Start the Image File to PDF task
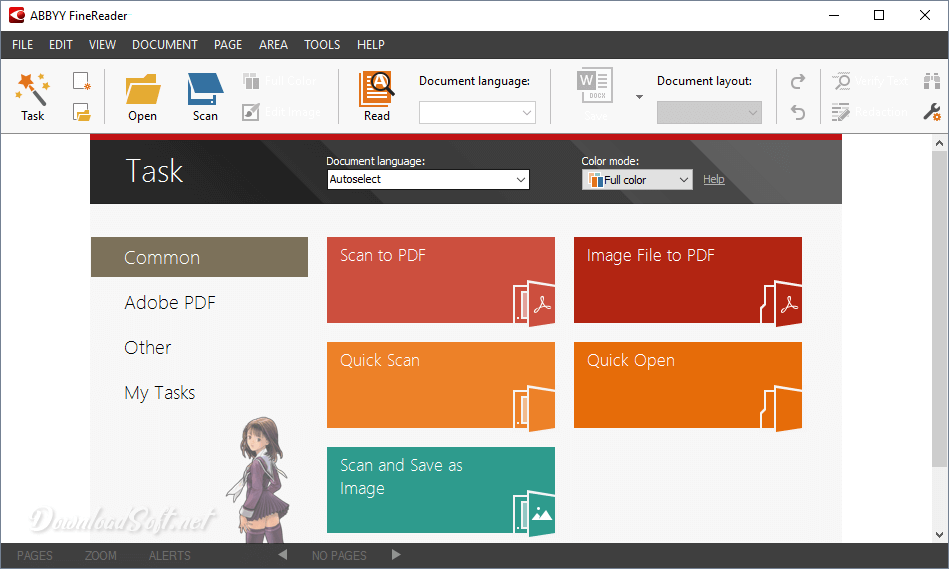 [x=688, y=280]
